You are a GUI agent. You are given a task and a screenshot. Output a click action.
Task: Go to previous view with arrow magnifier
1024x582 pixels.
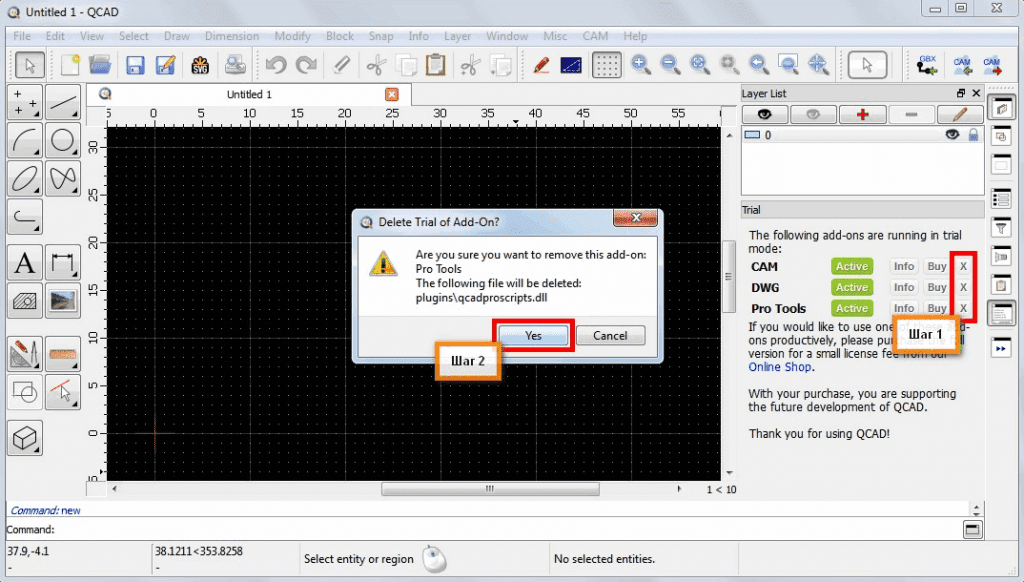click(758, 65)
